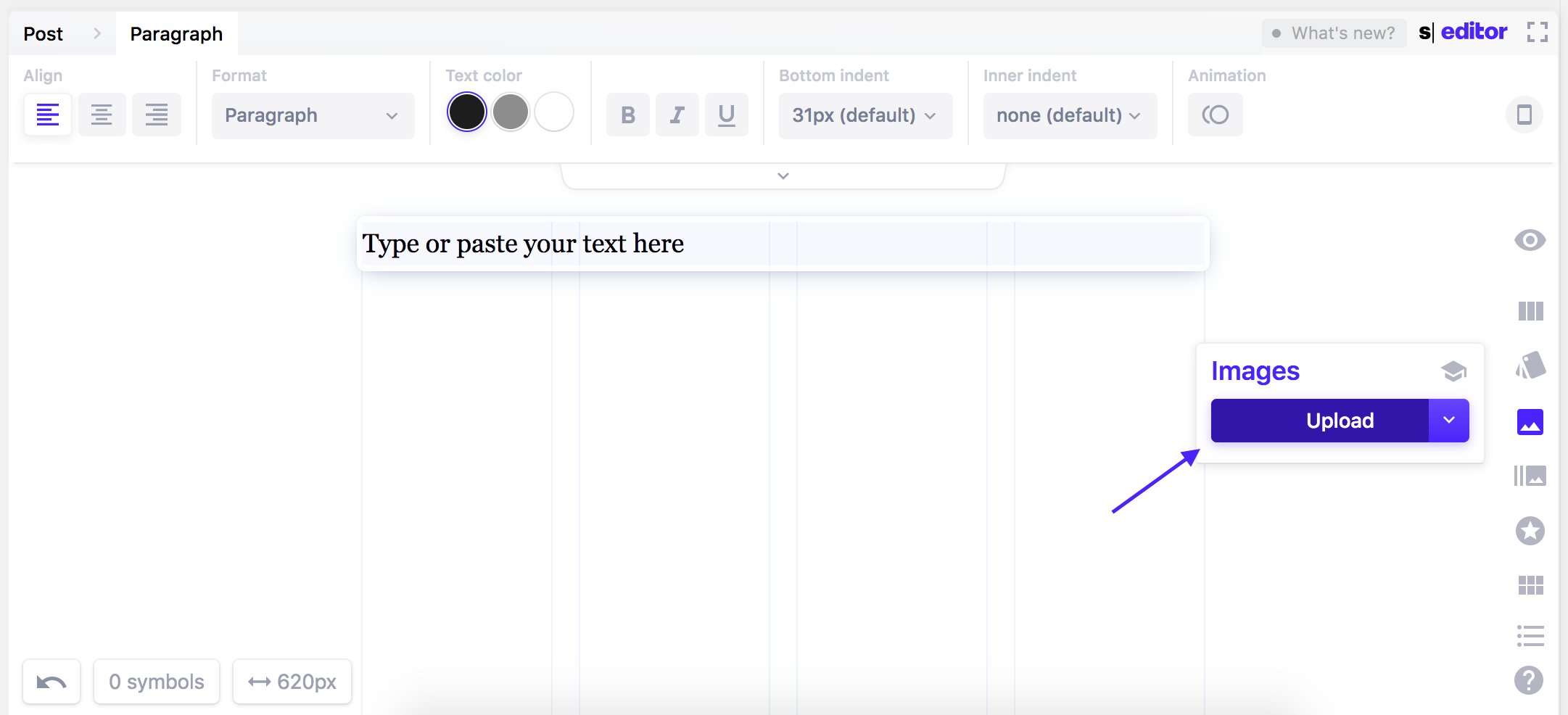Open the Help question mark

click(1530, 680)
